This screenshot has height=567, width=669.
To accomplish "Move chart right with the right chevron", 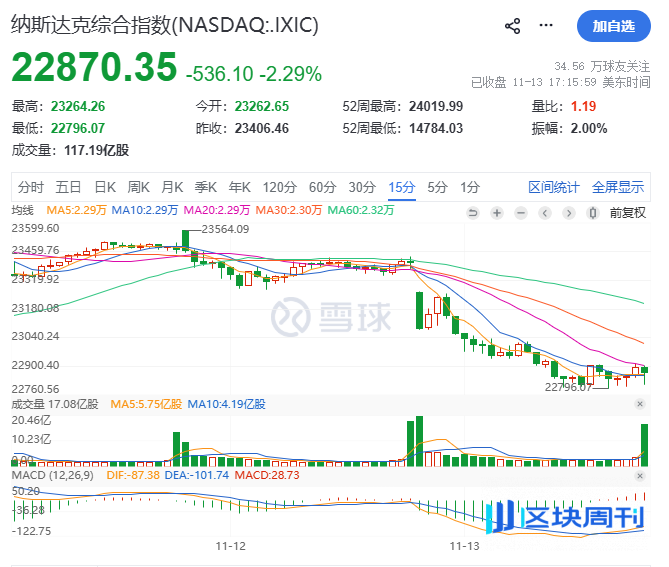I will pos(569,212).
